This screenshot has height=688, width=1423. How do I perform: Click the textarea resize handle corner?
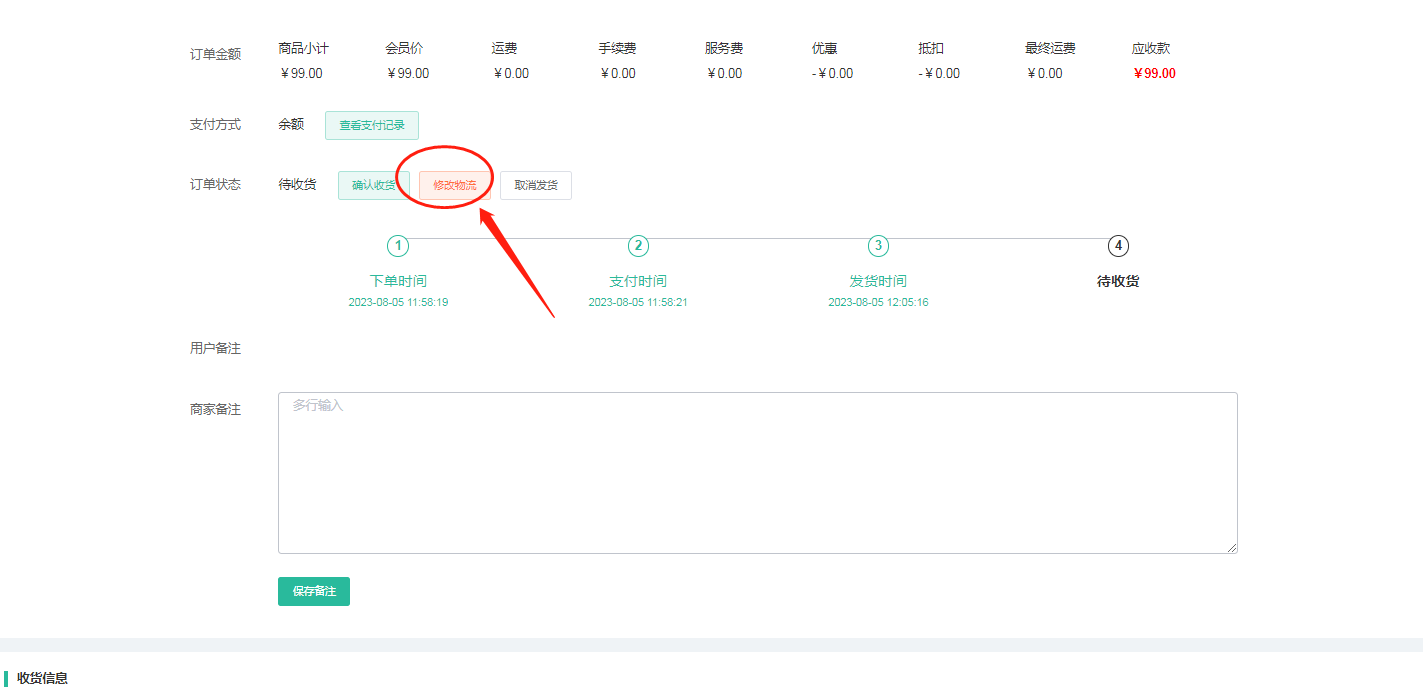coord(1232,547)
